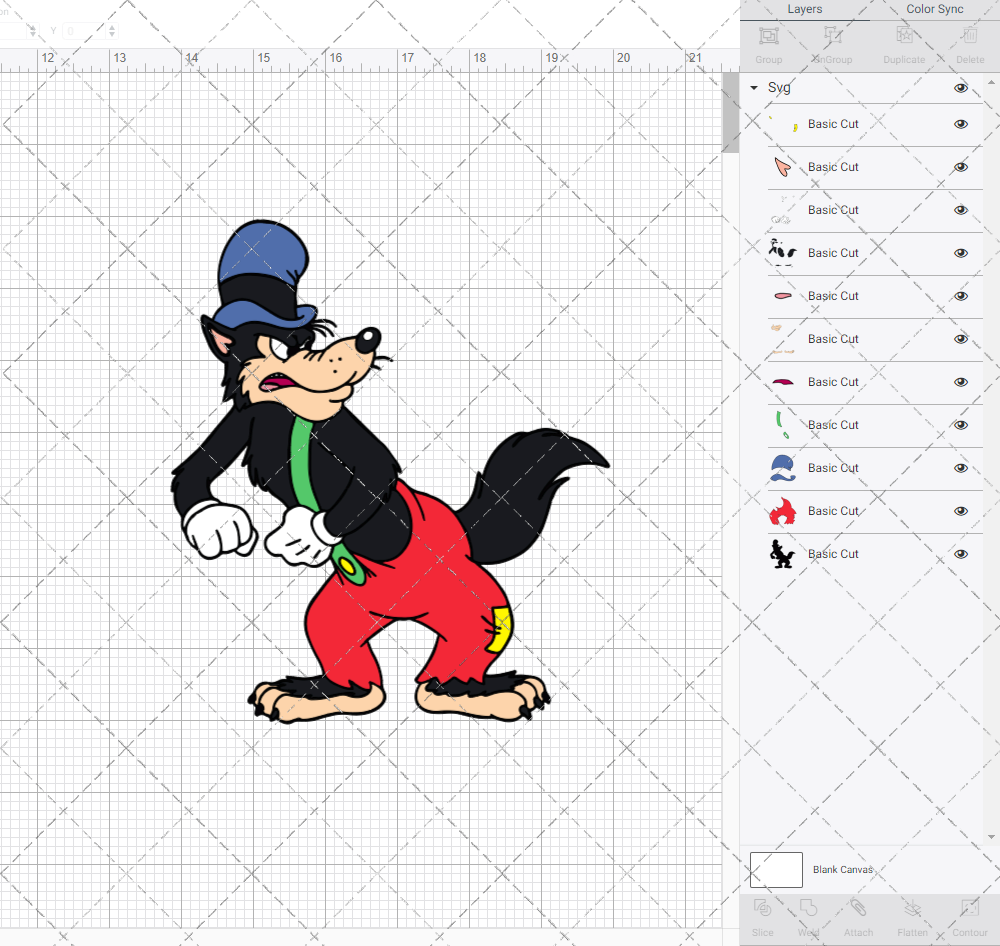Click the Svg group name

click(779, 88)
